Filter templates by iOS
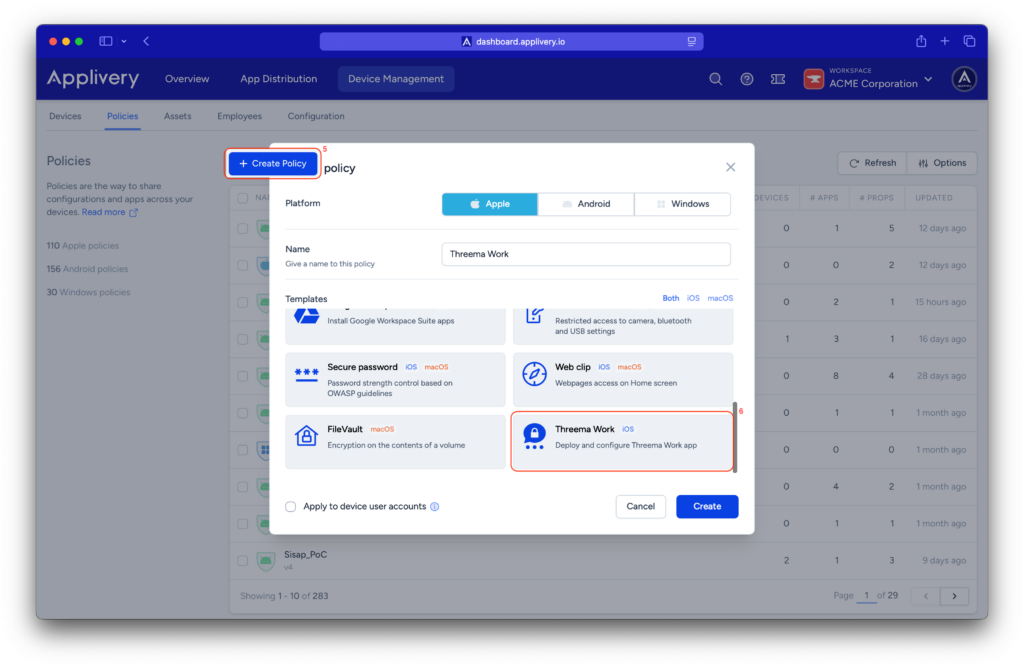 click(x=693, y=298)
